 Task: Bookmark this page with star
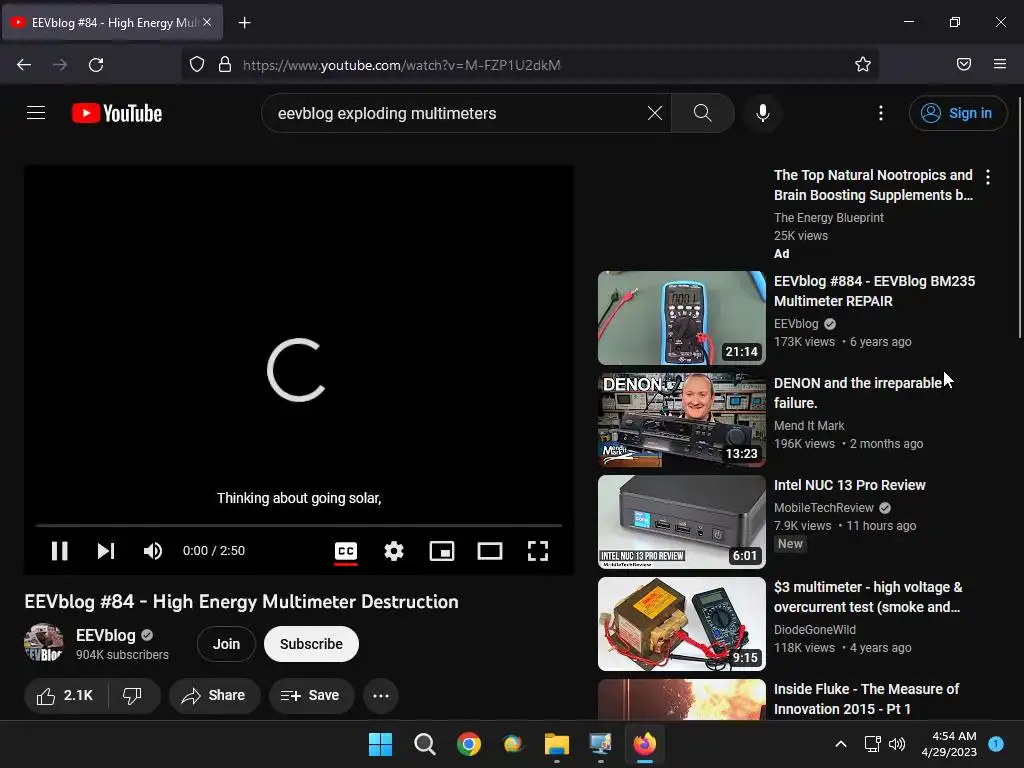coord(863,64)
